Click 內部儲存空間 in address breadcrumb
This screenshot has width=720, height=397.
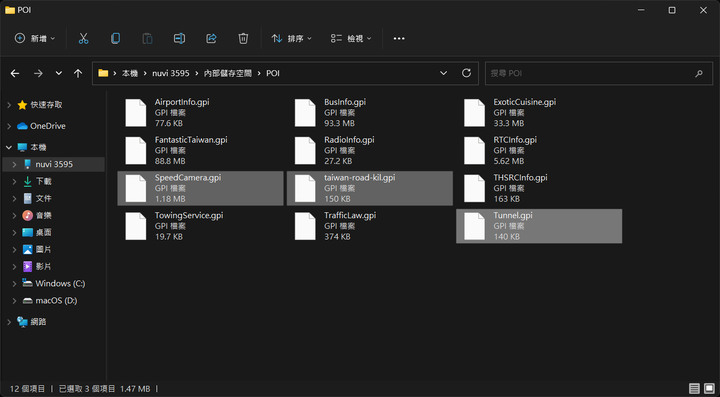228,73
